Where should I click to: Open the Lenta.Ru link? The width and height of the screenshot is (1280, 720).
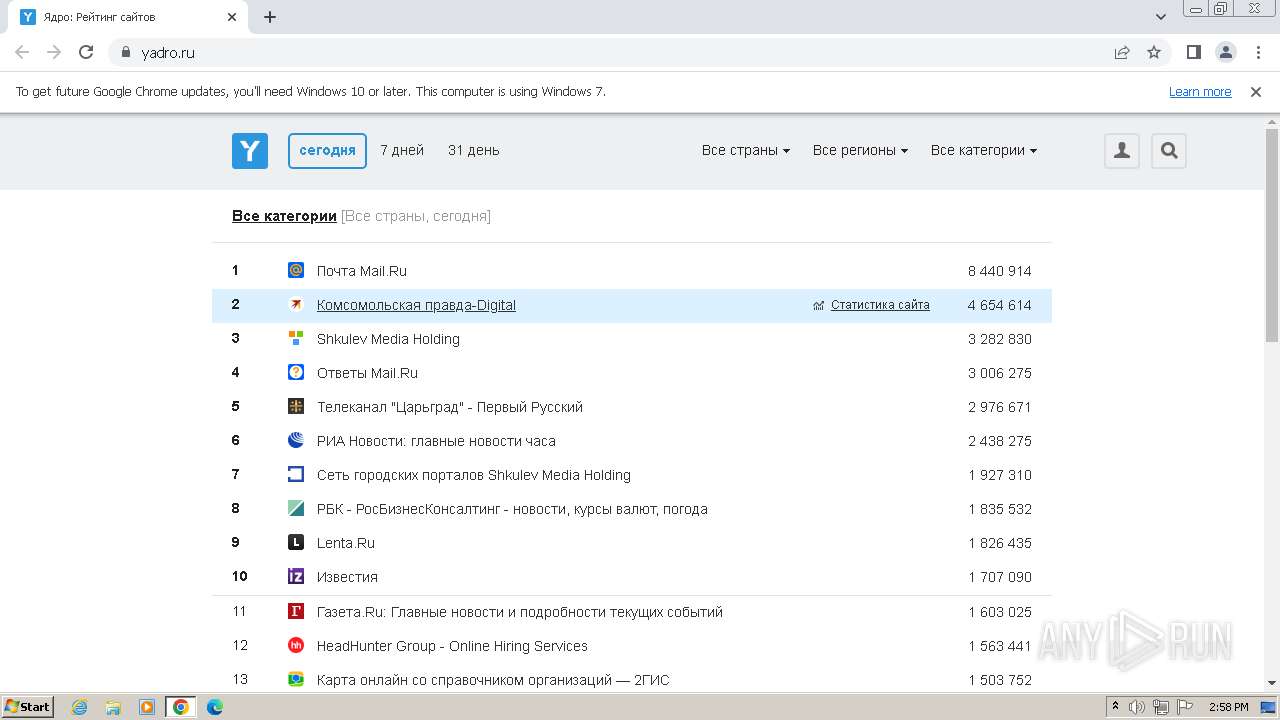coord(346,543)
